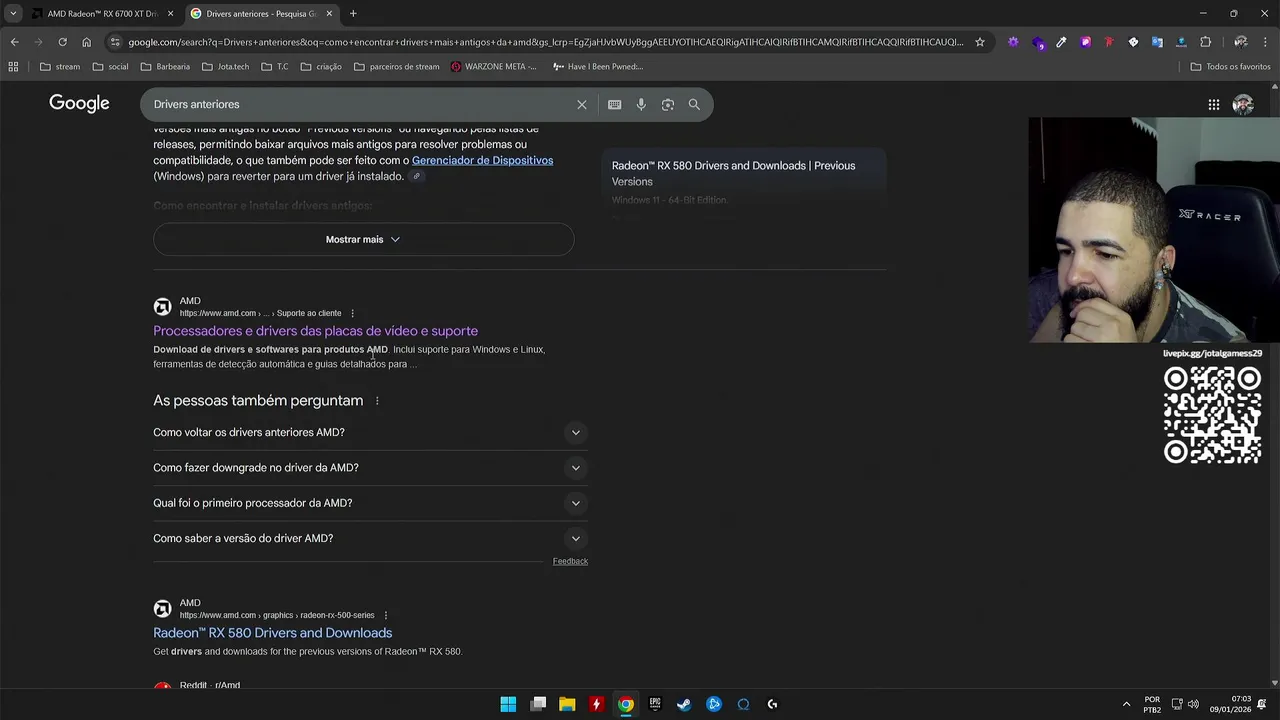This screenshot has width=1280, height=720.
Task: Send Feedback on the questions box
Action: (570, 561)
